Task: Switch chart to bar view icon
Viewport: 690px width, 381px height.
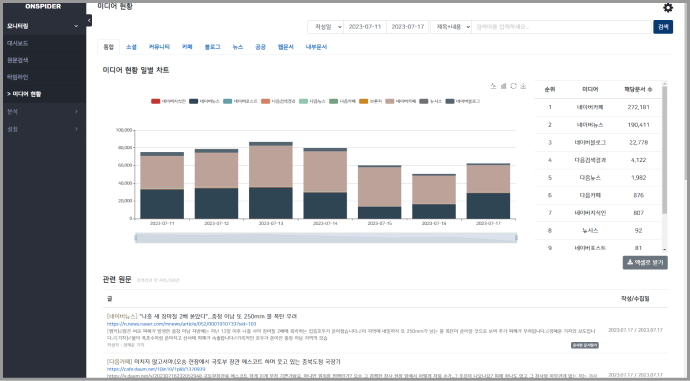Action: coord(503,86)
